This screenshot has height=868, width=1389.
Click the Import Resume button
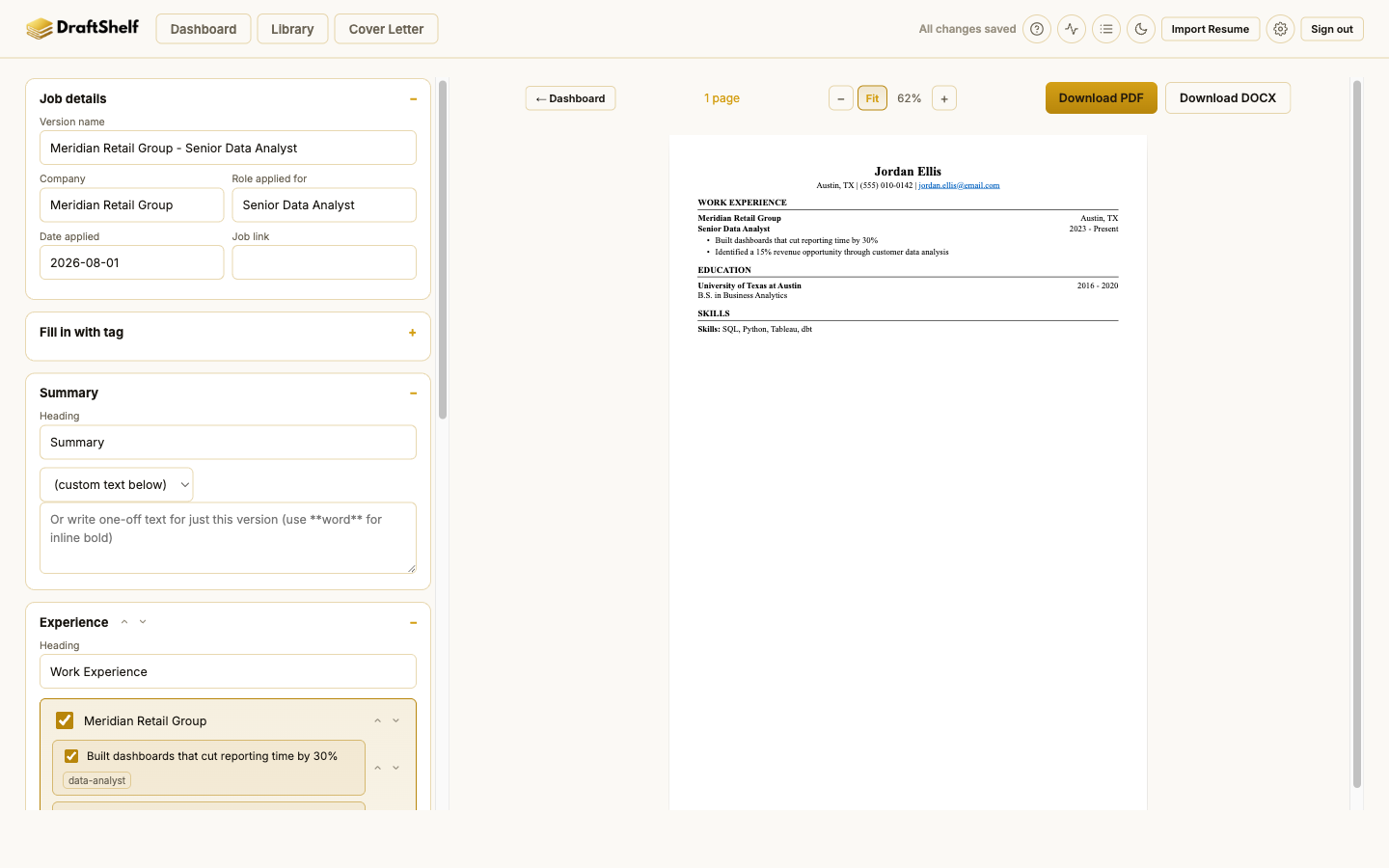[x=1211, y=29]
